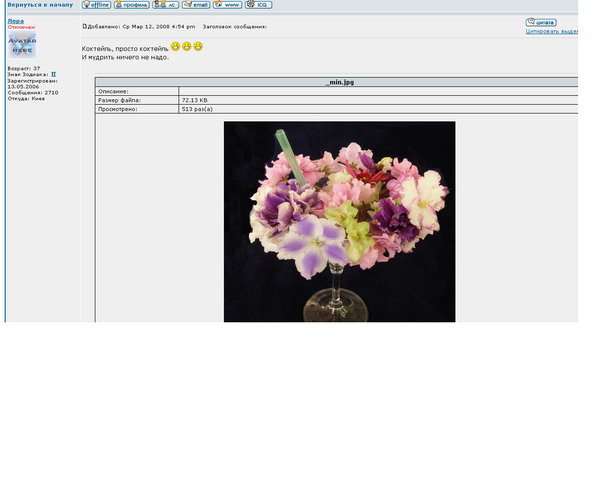Open the user's www website button
The height and width of the screenshot is (489, 600).
(x=227, y=5)
